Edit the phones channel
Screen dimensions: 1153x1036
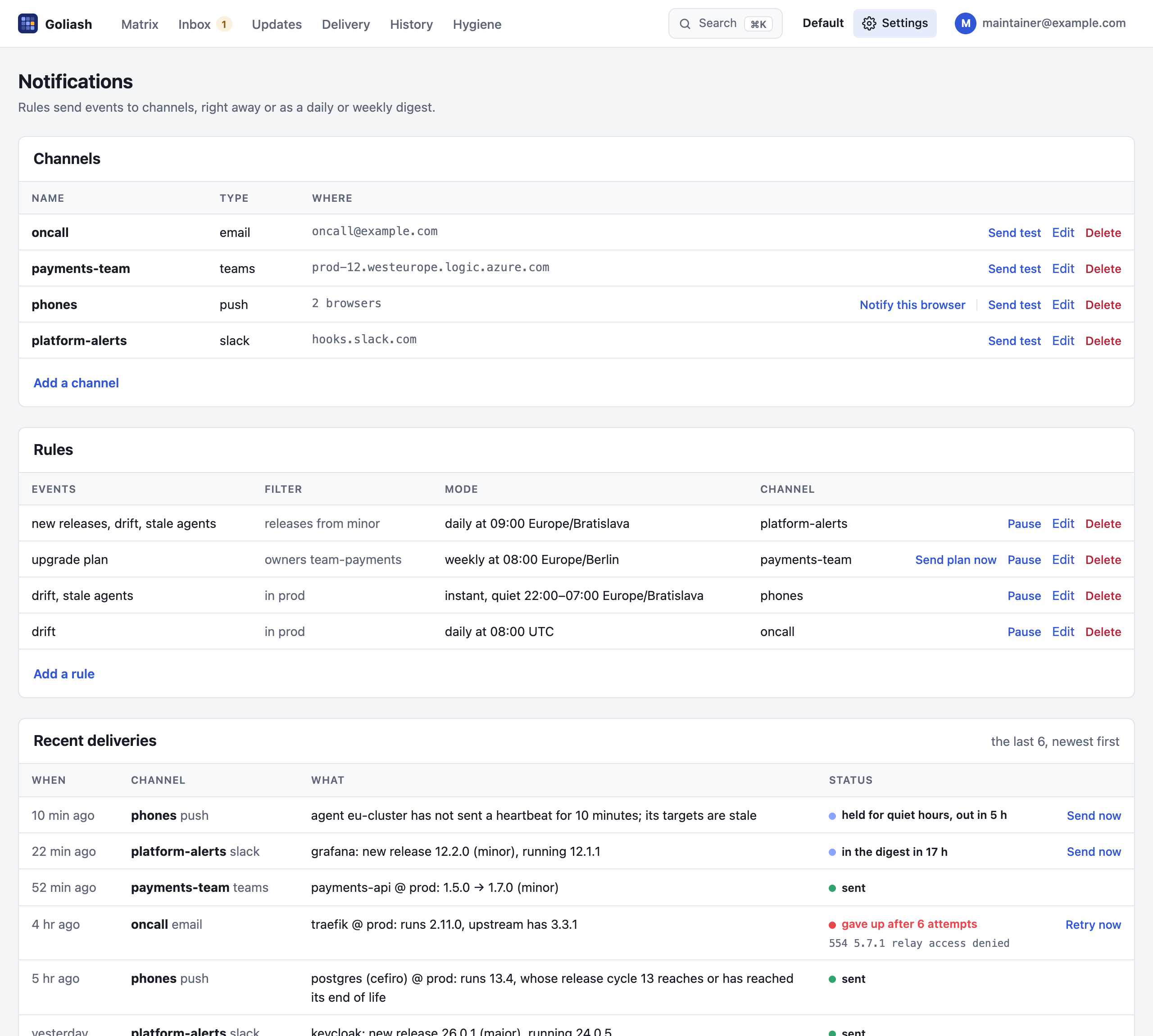tap(1062, 304)
